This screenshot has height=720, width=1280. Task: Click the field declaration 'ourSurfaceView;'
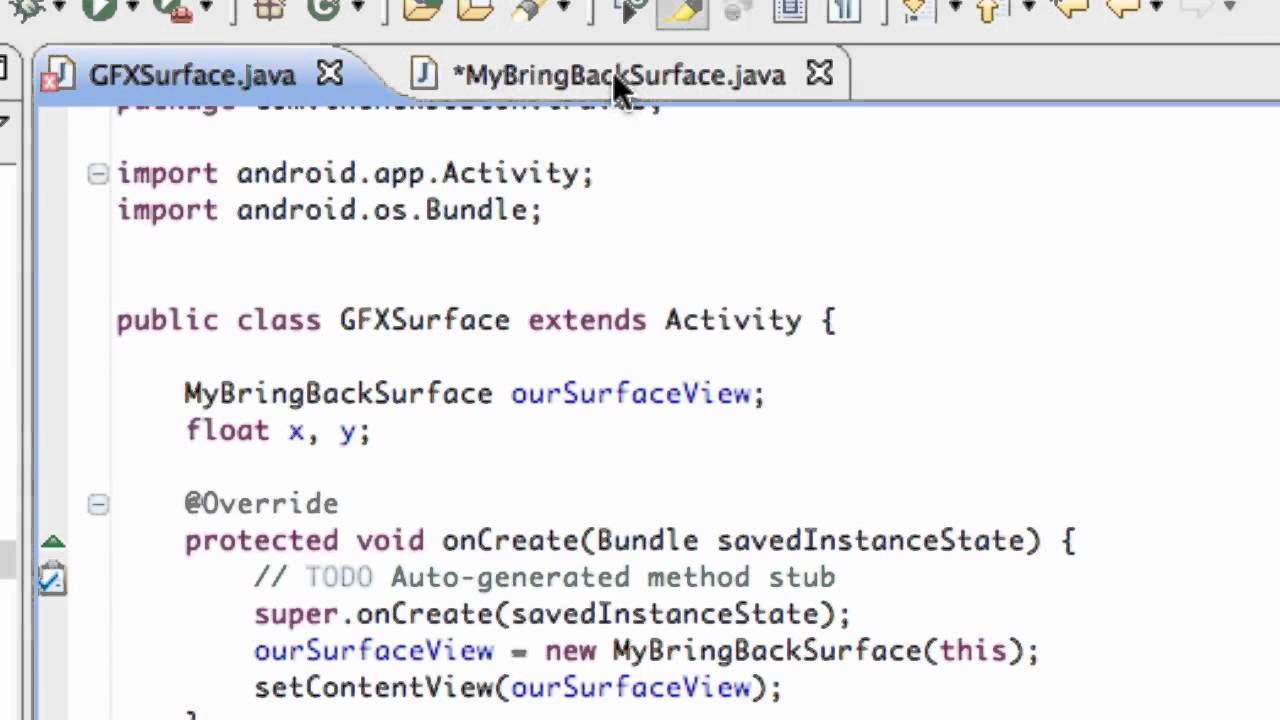pyautogui.click(x=638, y=394)
